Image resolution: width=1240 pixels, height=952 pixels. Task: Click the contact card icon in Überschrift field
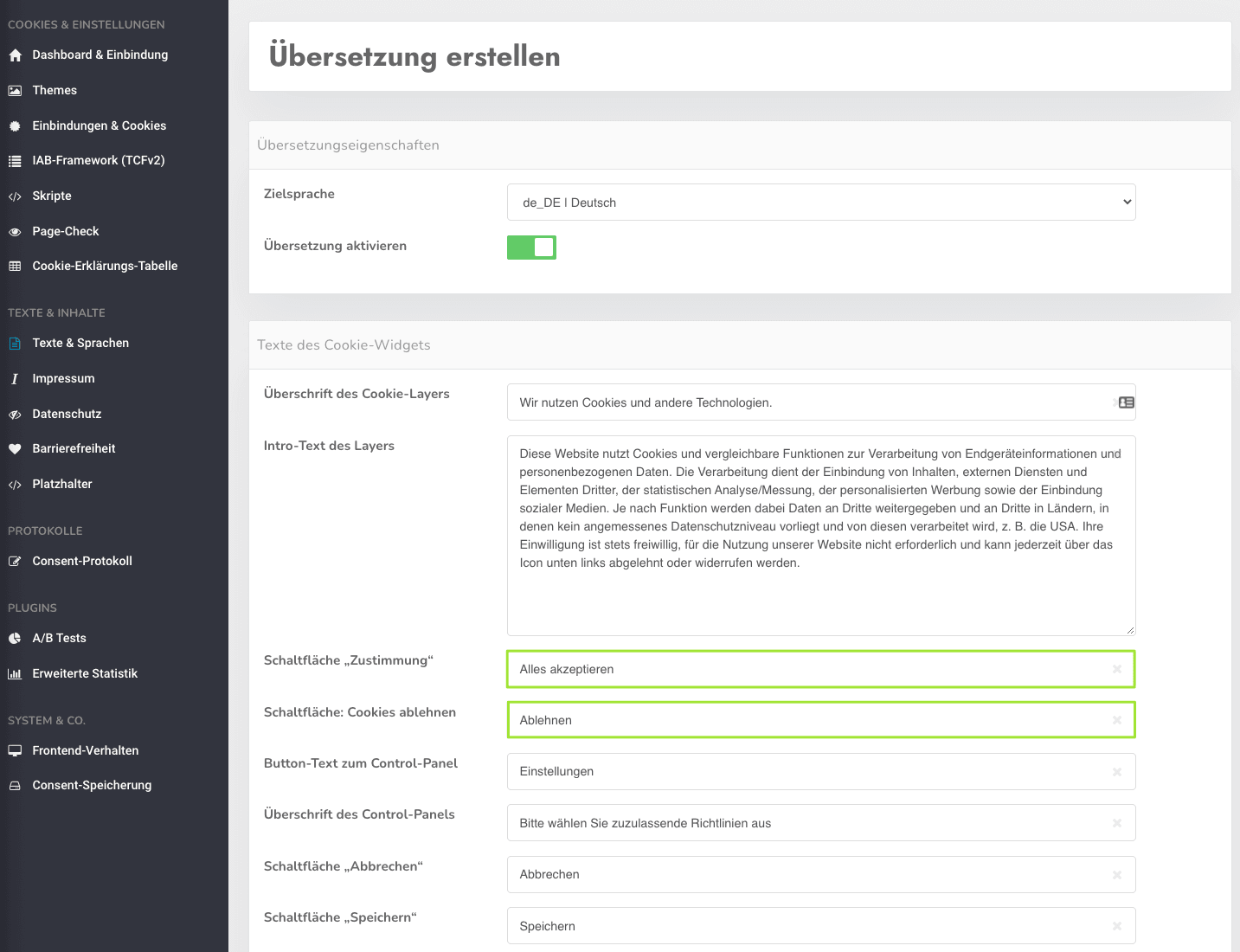point(1126,402)
